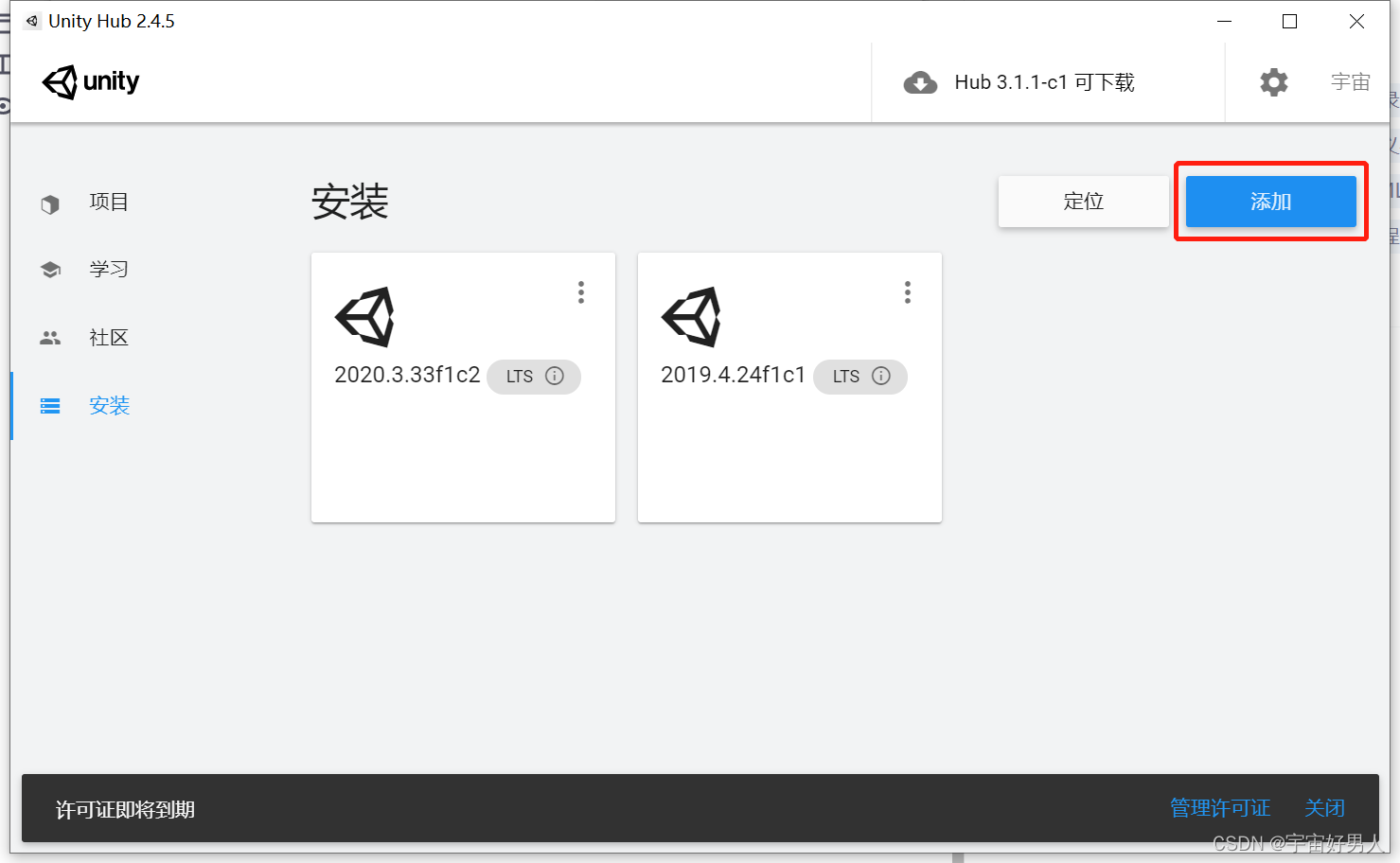Click the Unity Hub title bar icon
Image resolution: width=1400 pixels, height=863 pixels.
[32, 21]
